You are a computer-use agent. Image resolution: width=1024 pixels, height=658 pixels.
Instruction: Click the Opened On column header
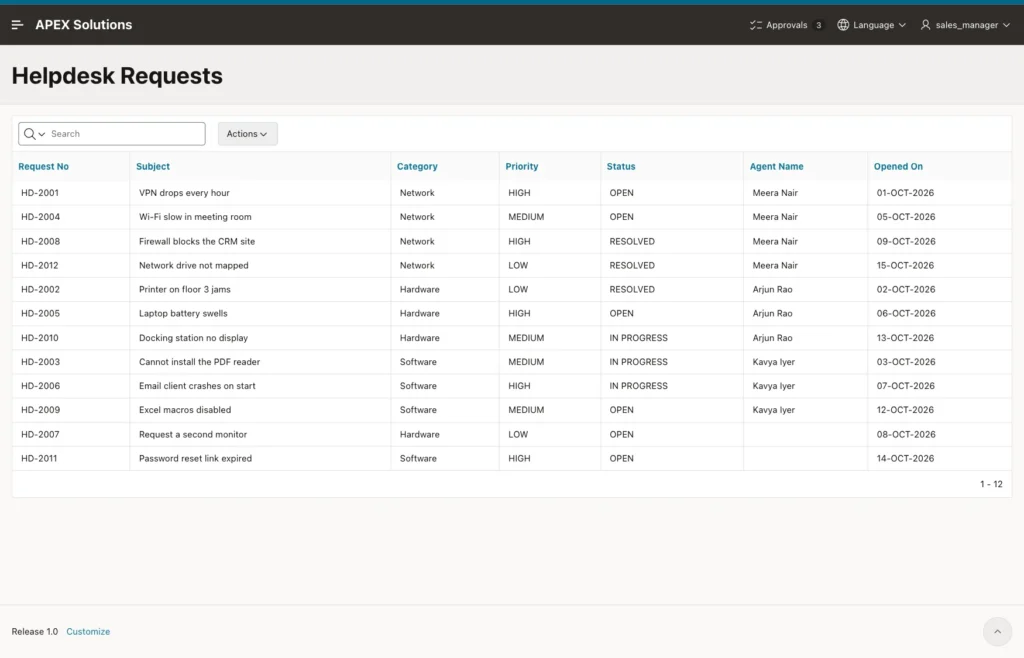coord(898,166)
